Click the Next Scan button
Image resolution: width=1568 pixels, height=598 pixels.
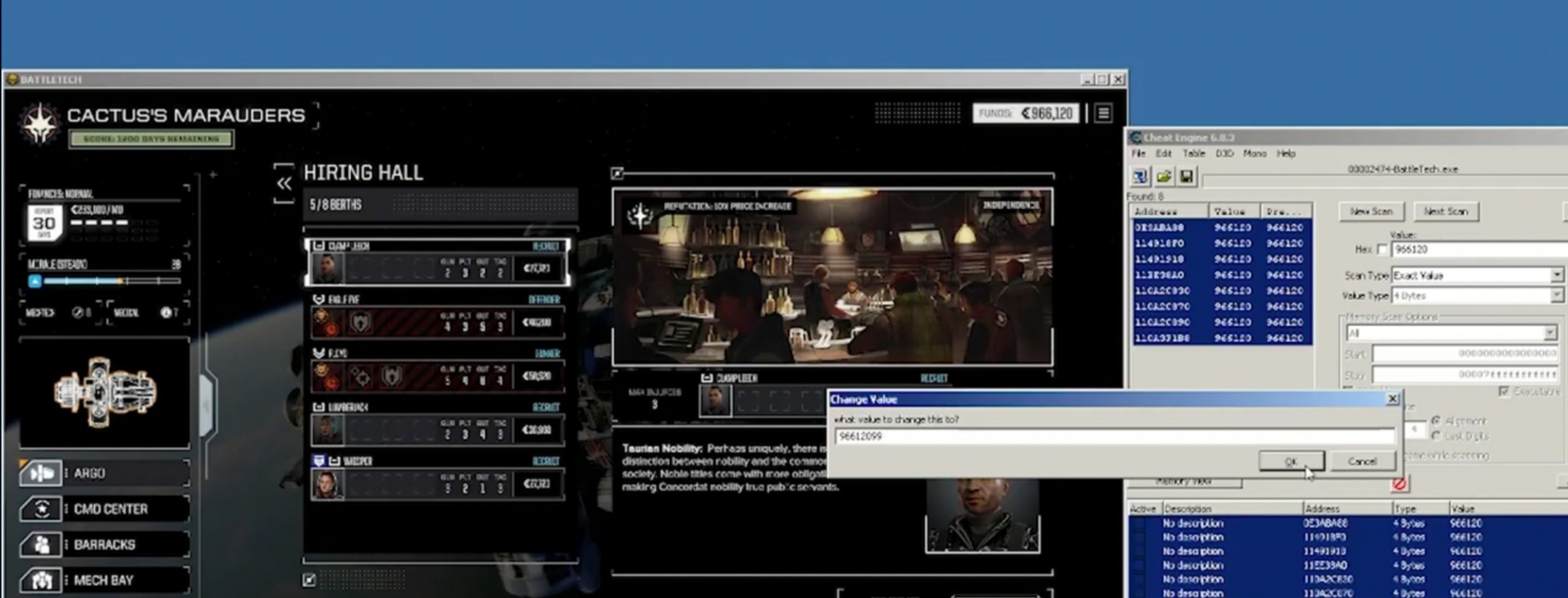[1445, 212]
